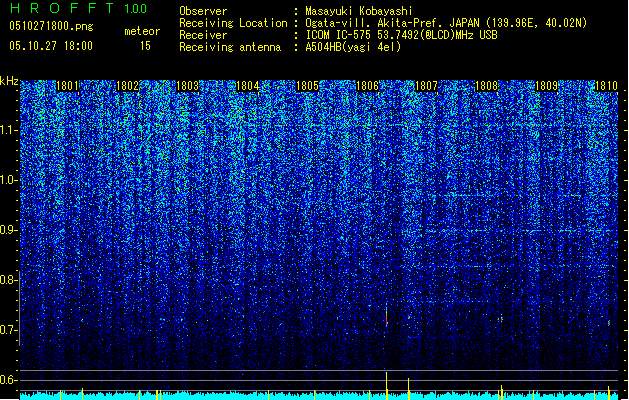Click the 1808 time marker
The width and height of the screenshot is (629, 400).
click(486, 86)
